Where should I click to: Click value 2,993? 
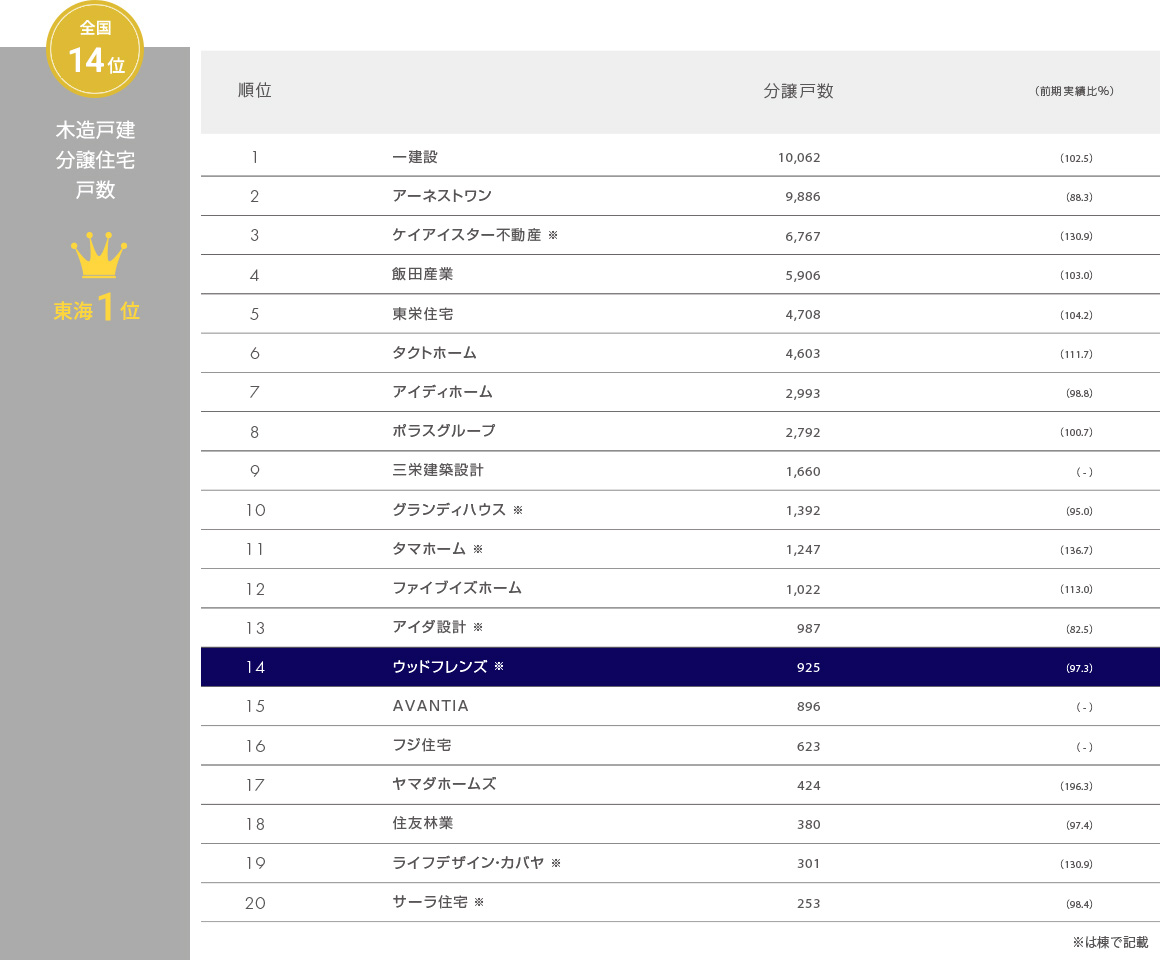tap(803, 393)
